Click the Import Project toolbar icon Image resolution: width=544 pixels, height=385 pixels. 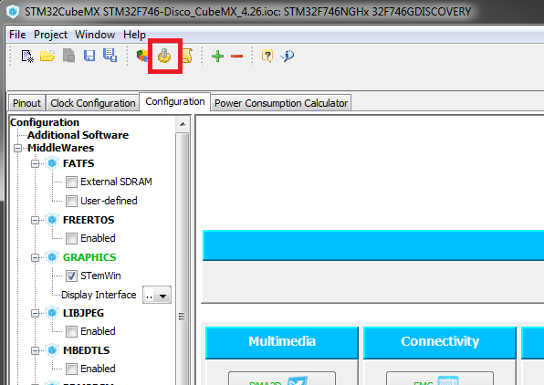coord(69,55)
